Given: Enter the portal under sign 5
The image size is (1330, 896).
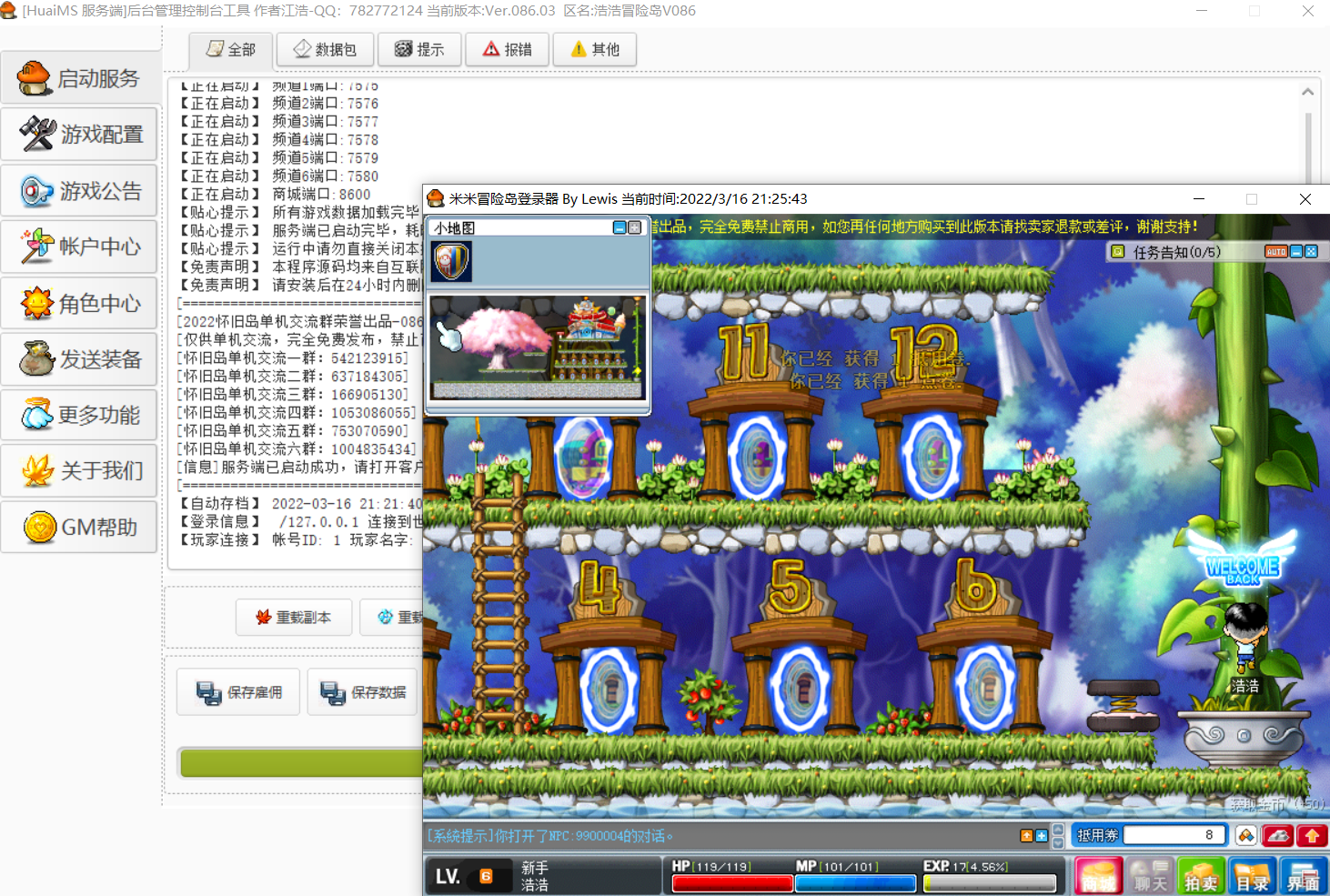Looking at the screenshot, I should tap(800, 689).
